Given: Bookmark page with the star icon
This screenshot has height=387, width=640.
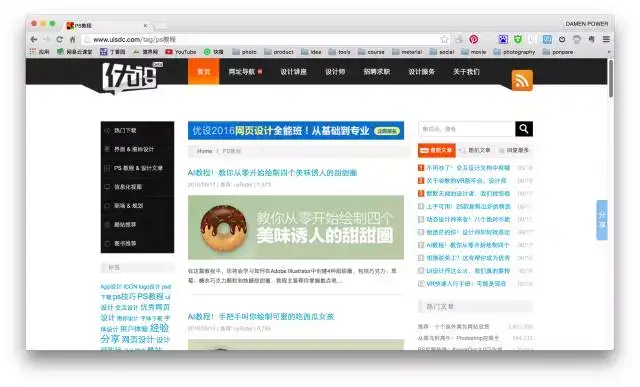Looking at the screenshot, I should click(444, 39).
